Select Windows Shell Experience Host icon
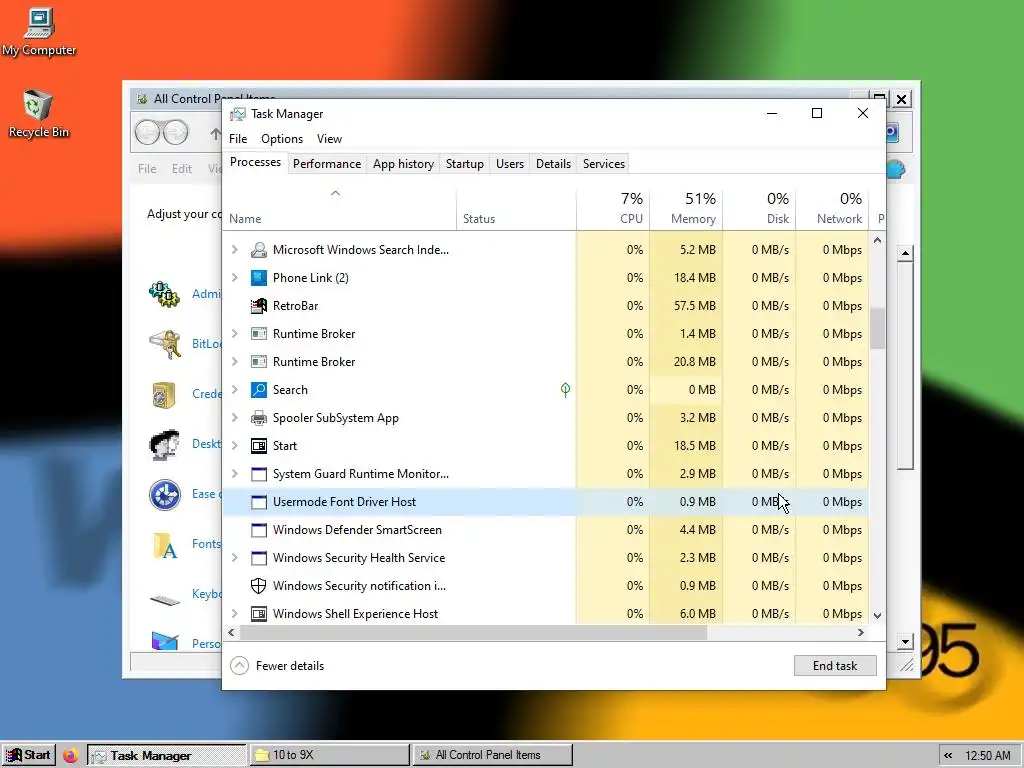1024x768 pixels. (259, 614)
